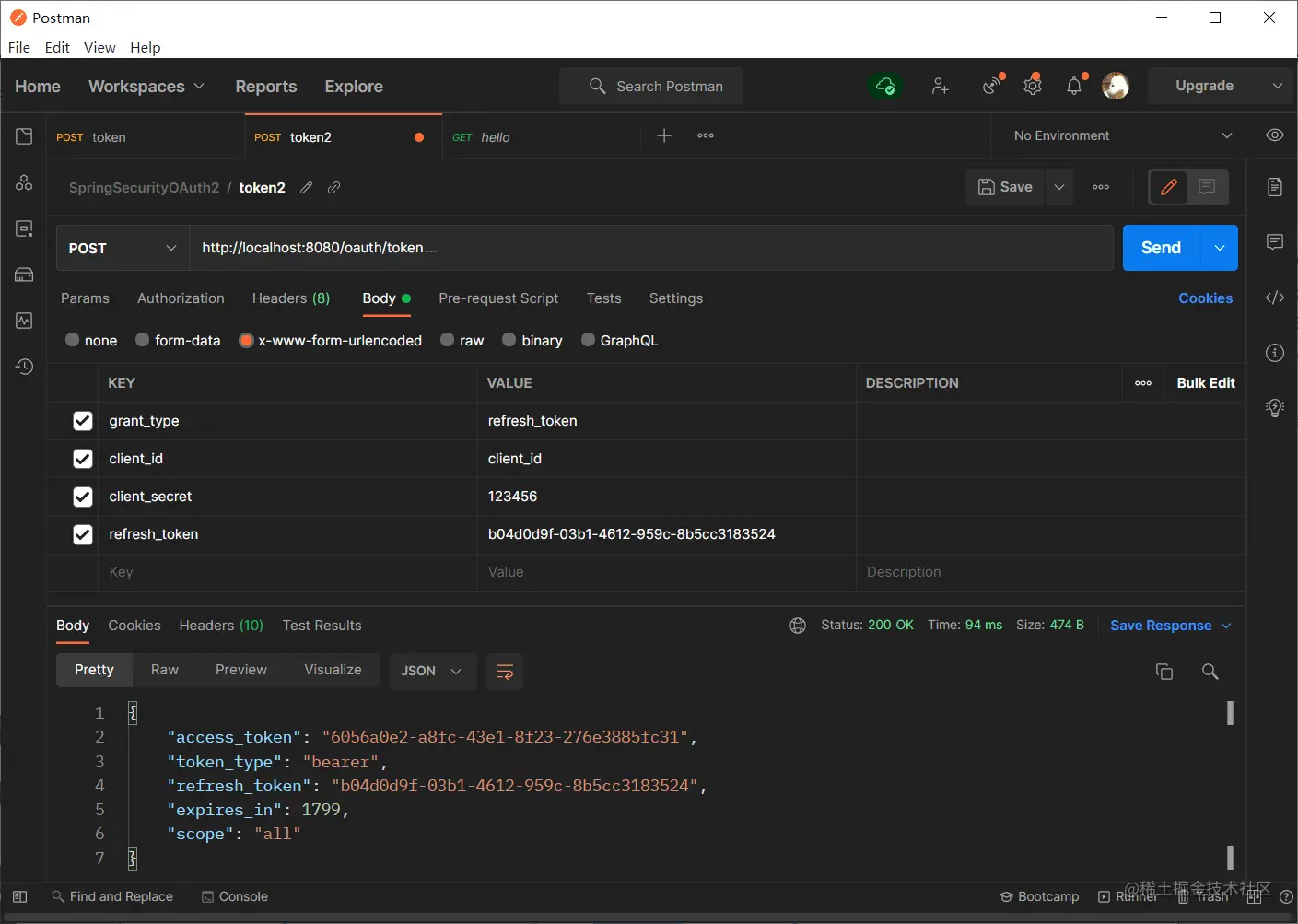Viewport: 1298px width, 924px height.
Task: Open the Console in status bar
Action: point(235,896)
